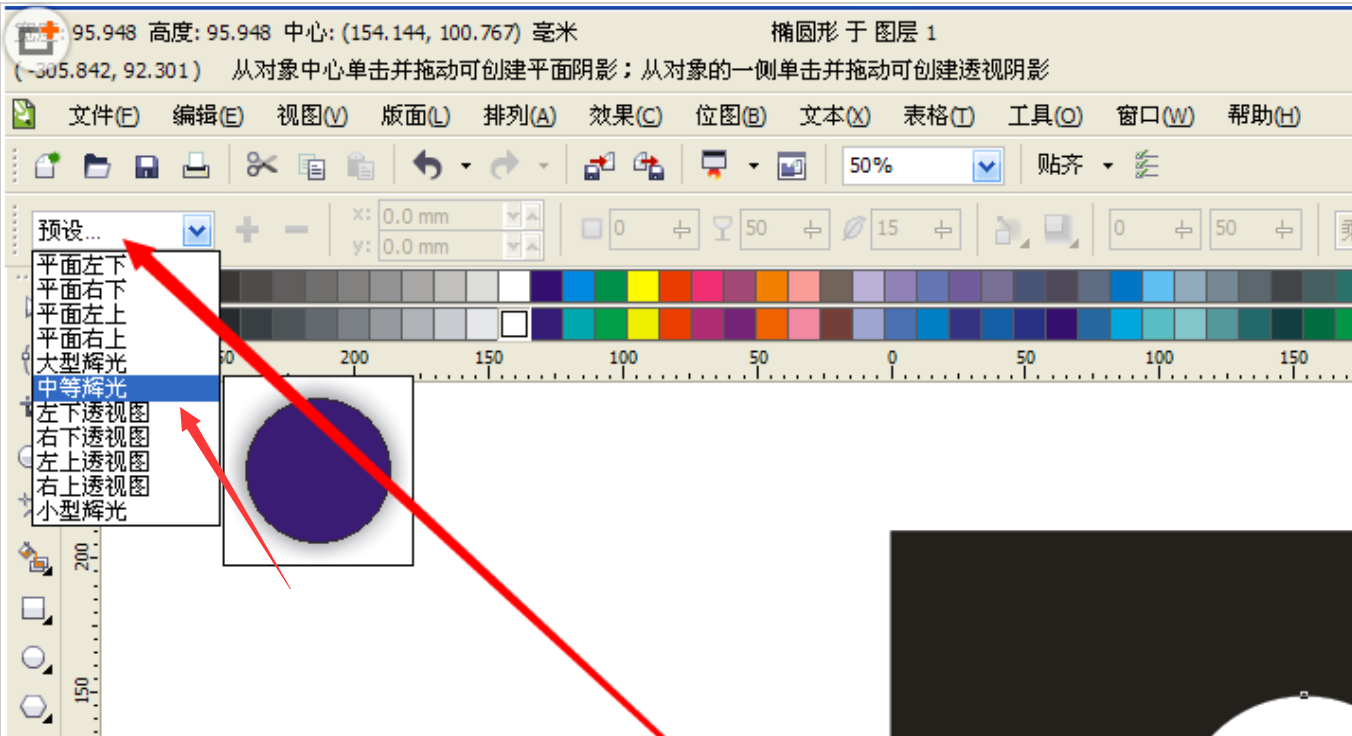Cut the selection with the scissors icon
Viewport: 1352px width, 736px height.
pos(262,165)
